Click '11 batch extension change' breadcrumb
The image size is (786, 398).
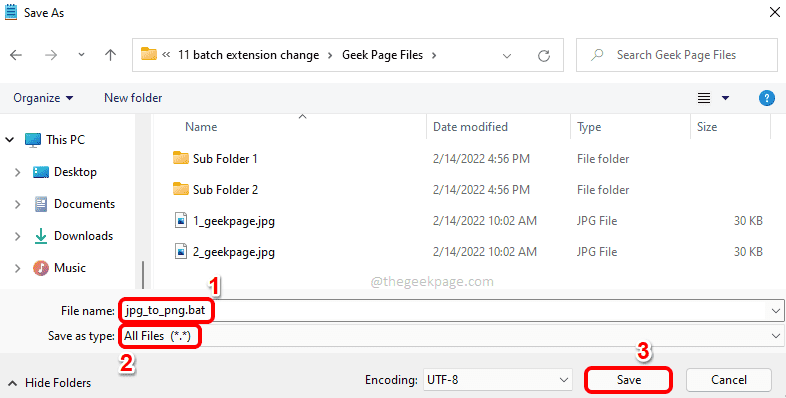point(249,55)
